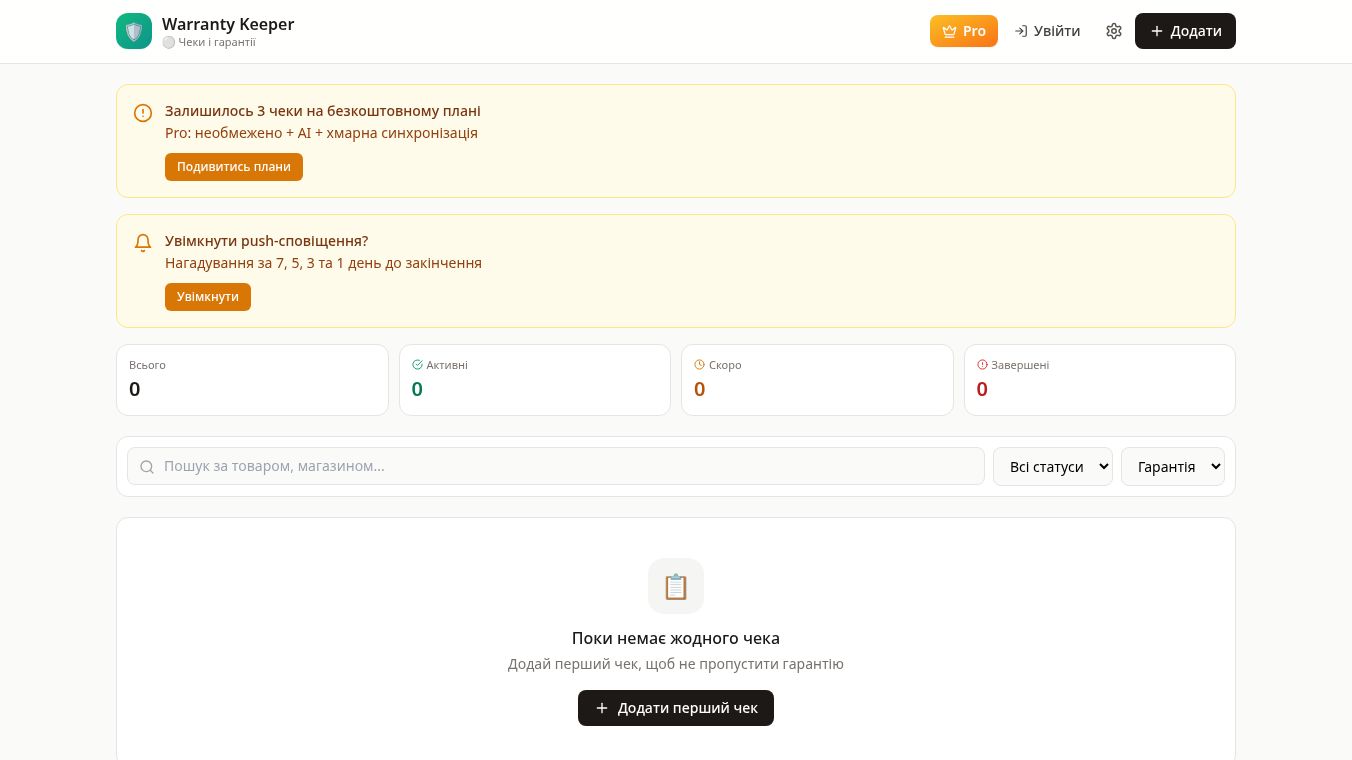Enable push notifications with Увімкнути
1352x760 pixels.
[x=208, y=297]
